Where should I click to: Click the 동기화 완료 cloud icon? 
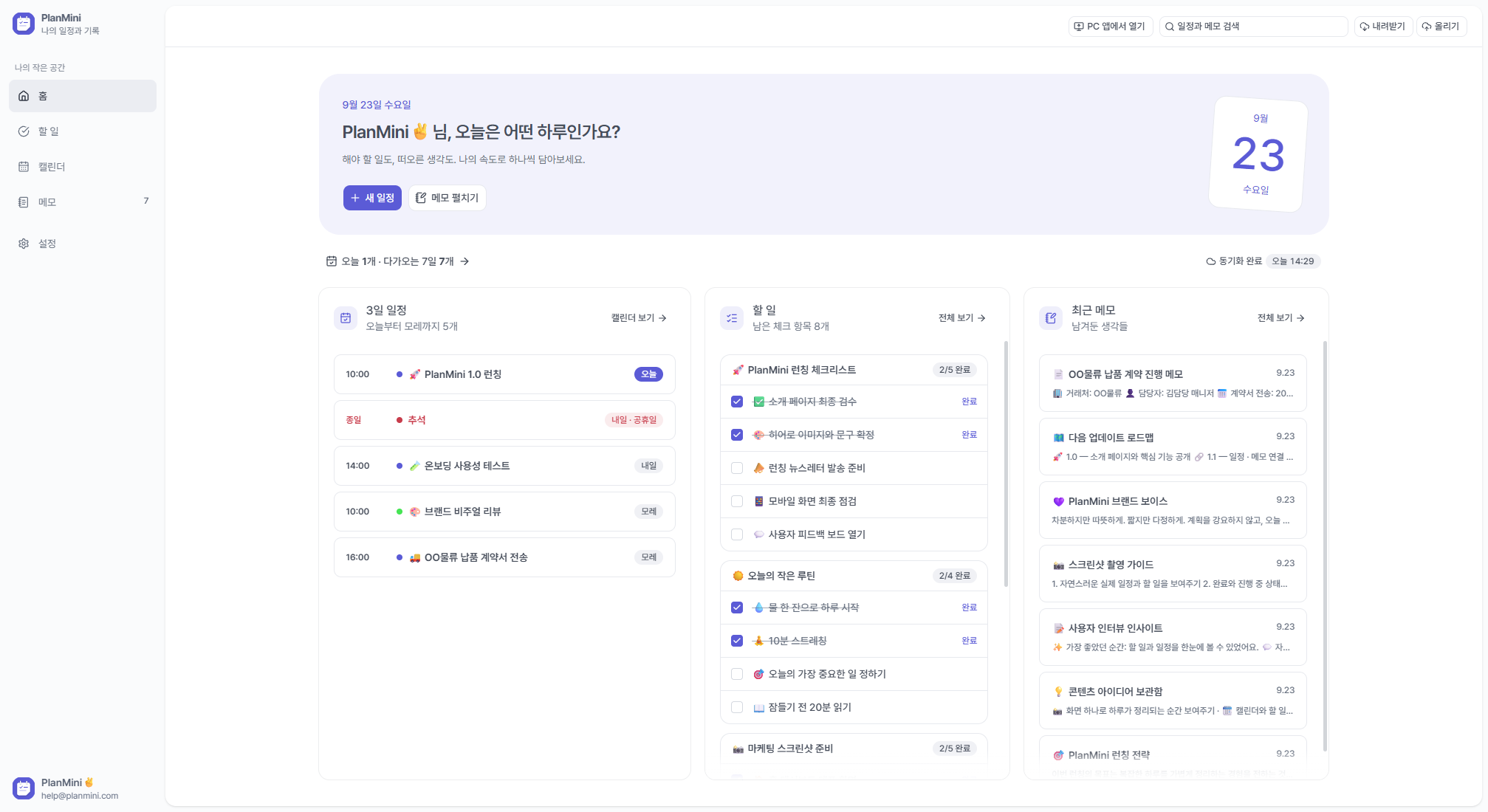point(1211,261)
